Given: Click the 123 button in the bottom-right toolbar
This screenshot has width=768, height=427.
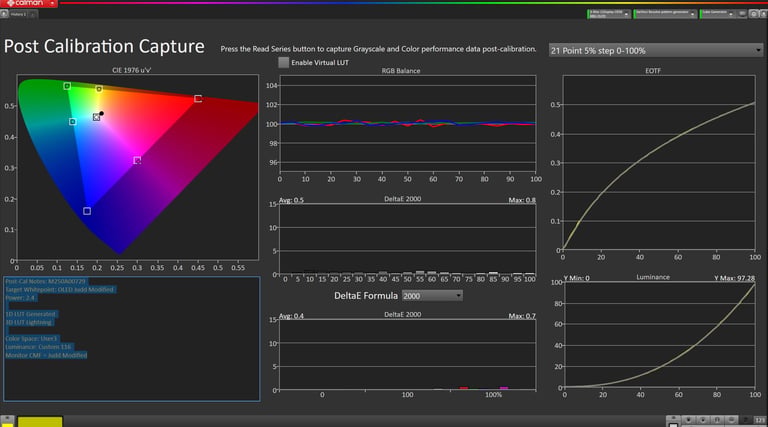Looking at the screenshot, I should pyautogui.click(x=760, y=420).
